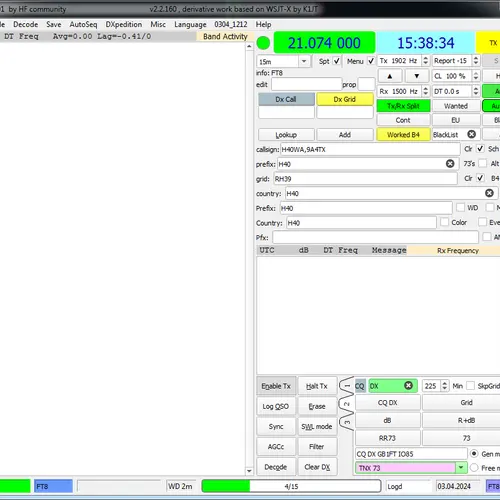
Task: Clear the prefix field with its X icon
Action: (x=450, y=163)
